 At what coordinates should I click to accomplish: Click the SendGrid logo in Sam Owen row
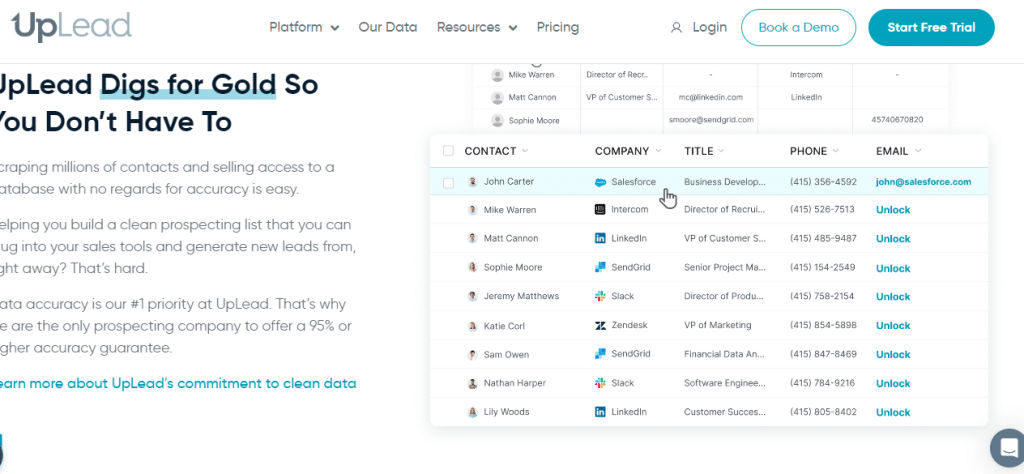[x=600, y=354]
